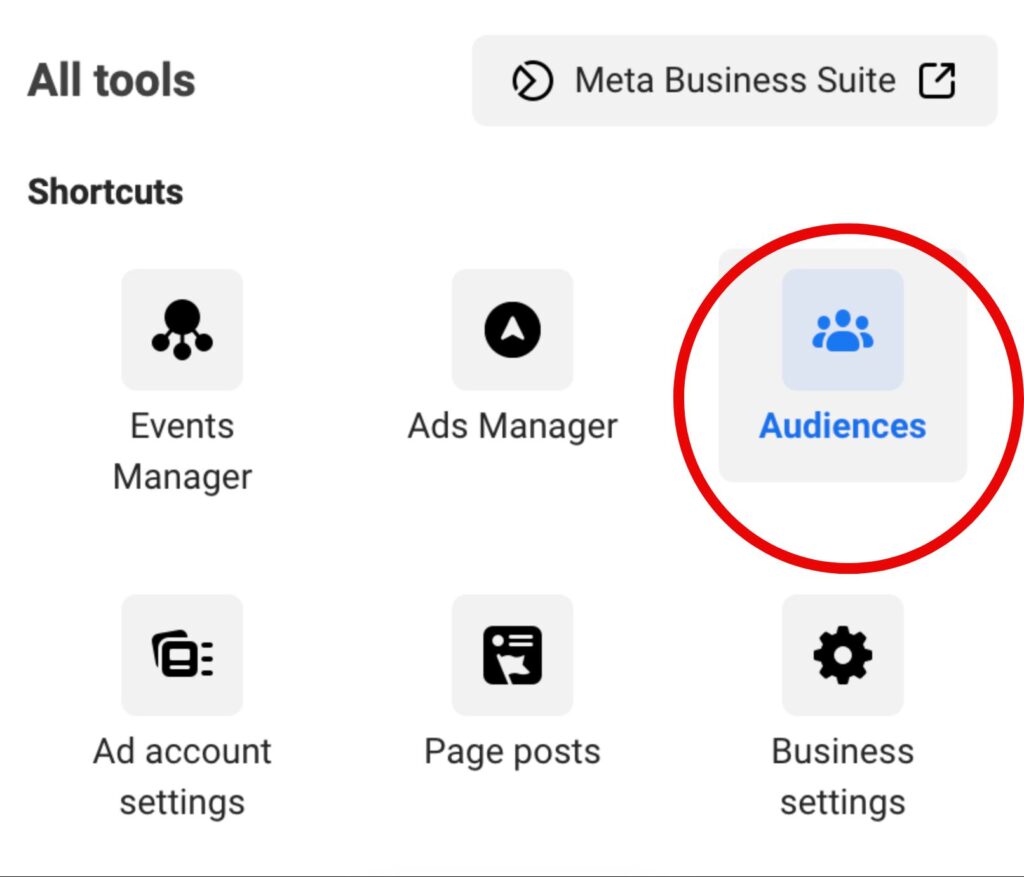Click the Events Manager label
Image resolution: width=1024 pixels, height=877 pixels.
click(182, 451)
